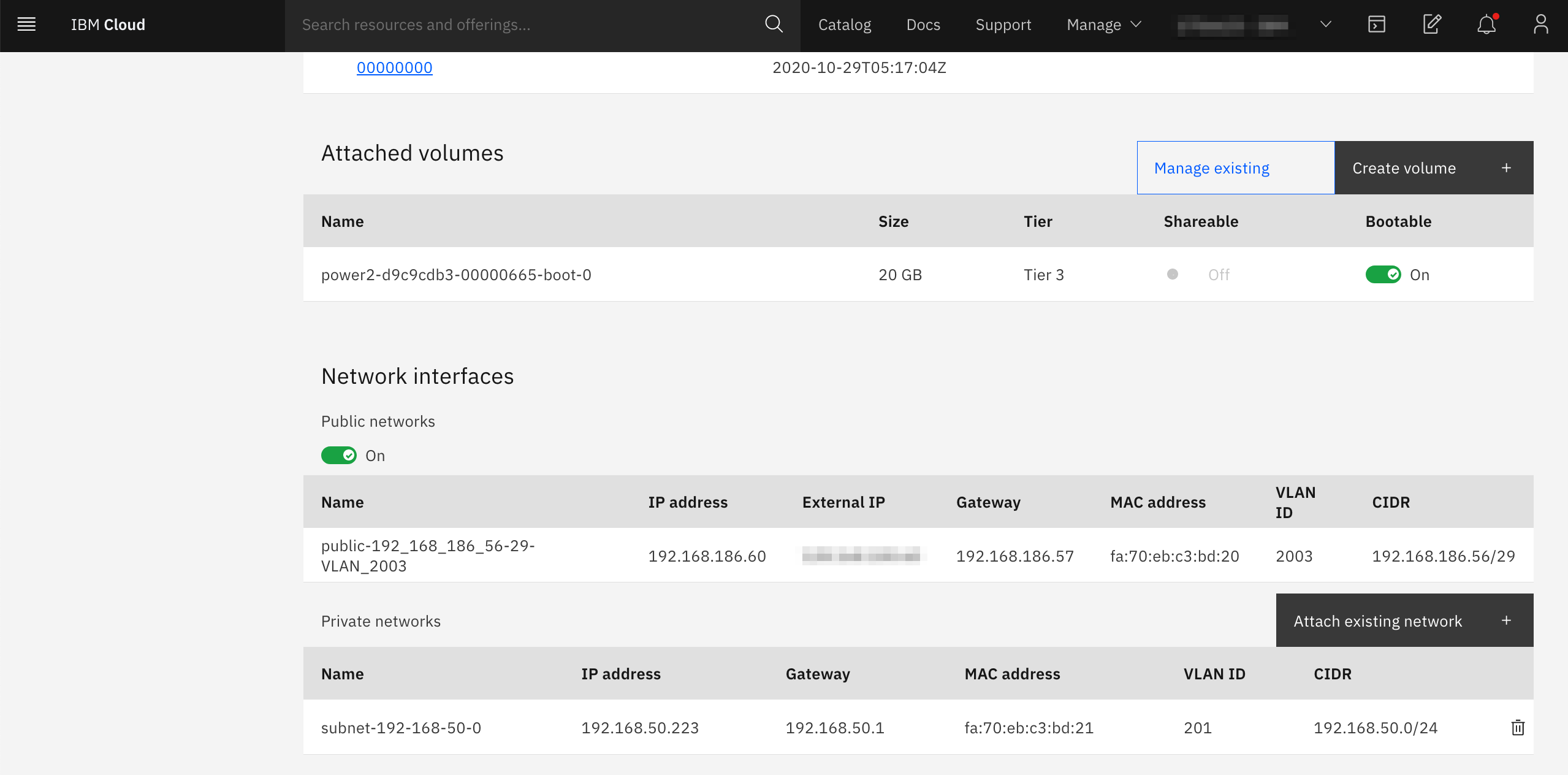1568x775 pixels.
Task: Open the Catalog menu item
Action: click(x=844, y=25)
